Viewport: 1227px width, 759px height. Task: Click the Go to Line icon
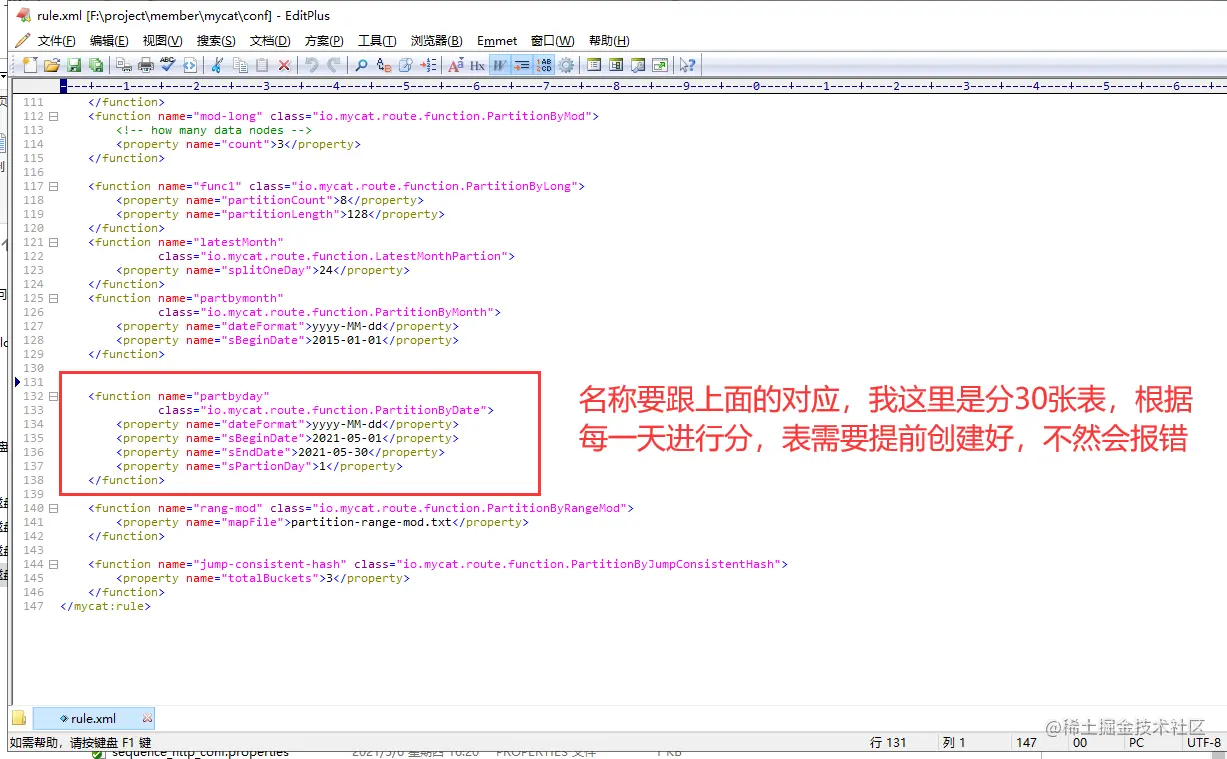click(428, 65)
